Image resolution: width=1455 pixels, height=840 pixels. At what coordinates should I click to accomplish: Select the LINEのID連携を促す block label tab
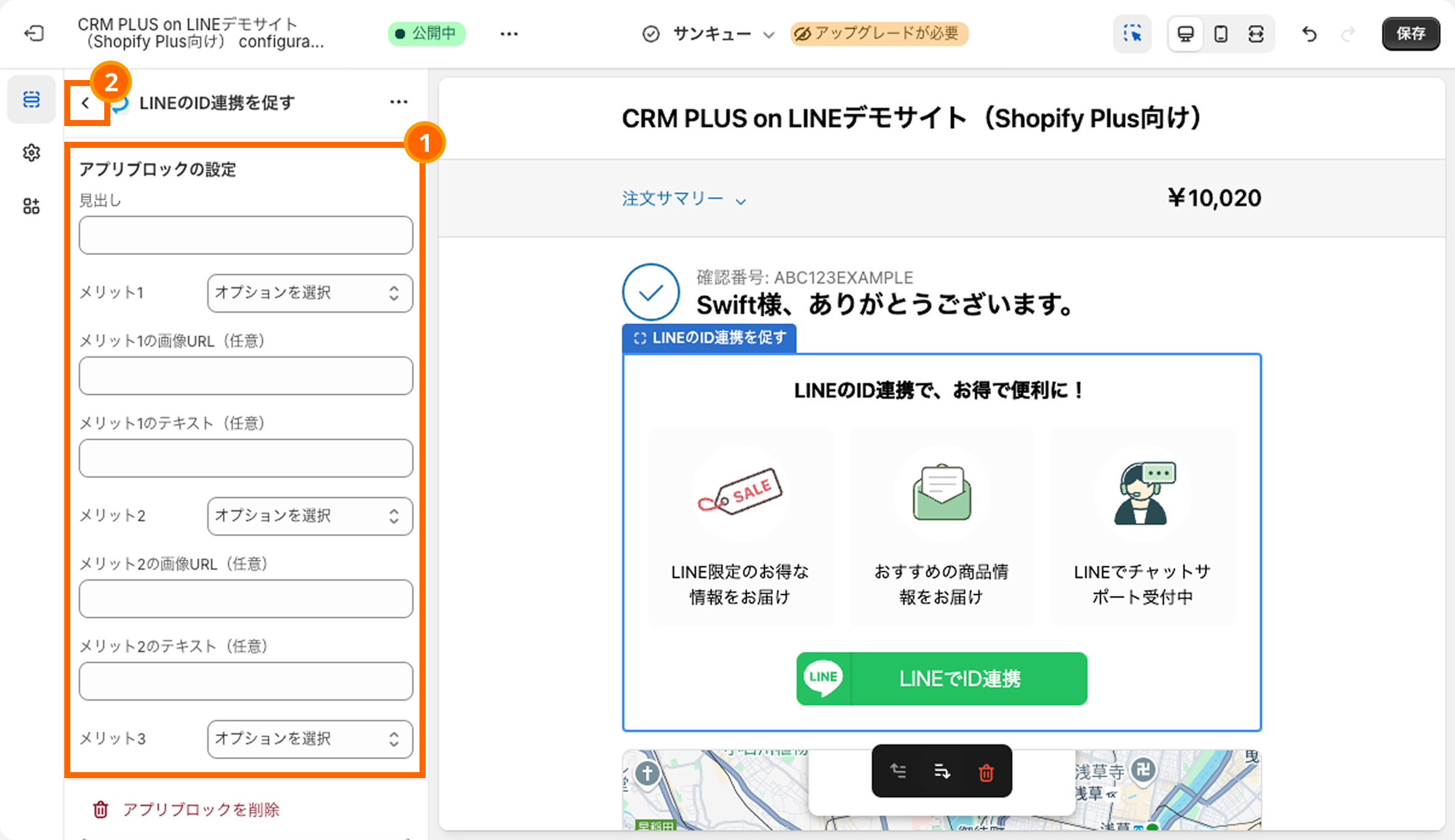click(x=709, y=338)
